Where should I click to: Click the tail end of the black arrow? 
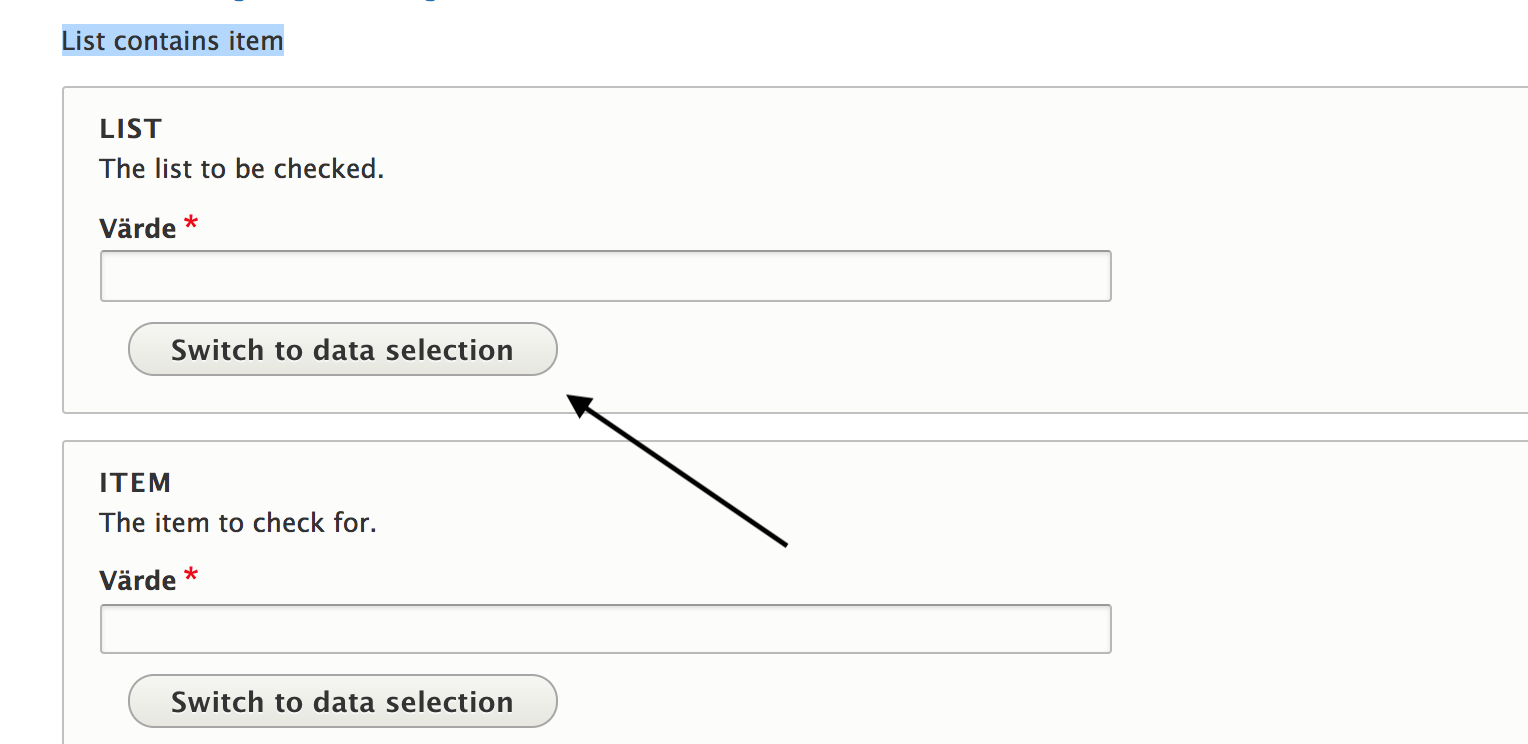click(x=784, y=544)
